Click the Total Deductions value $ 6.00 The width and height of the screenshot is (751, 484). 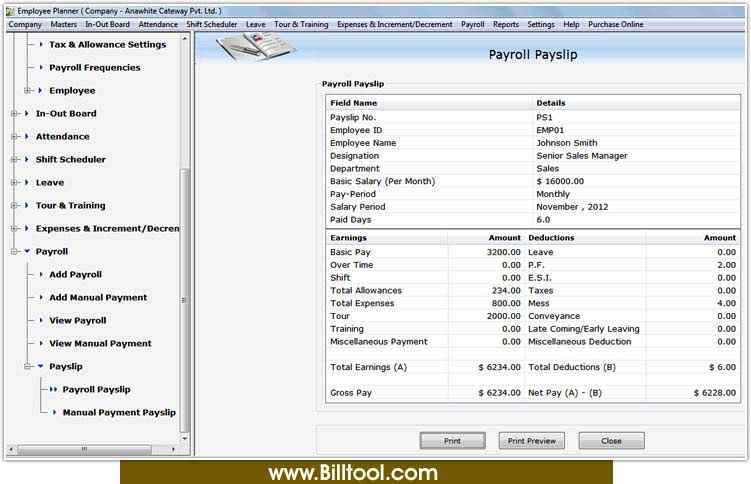coord(722,367)
